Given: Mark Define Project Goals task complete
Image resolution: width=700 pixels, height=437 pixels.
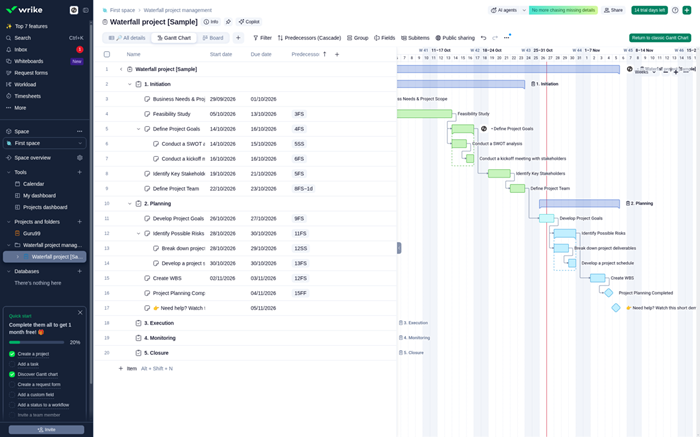Looking at the screenshot, I should coord(147,129).
